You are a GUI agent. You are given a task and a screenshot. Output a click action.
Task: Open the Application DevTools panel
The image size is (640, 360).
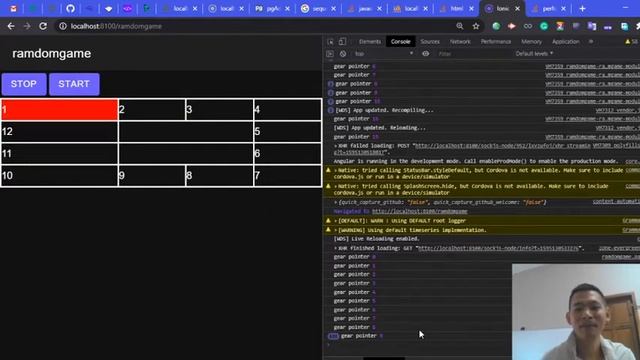coord(565,42)
